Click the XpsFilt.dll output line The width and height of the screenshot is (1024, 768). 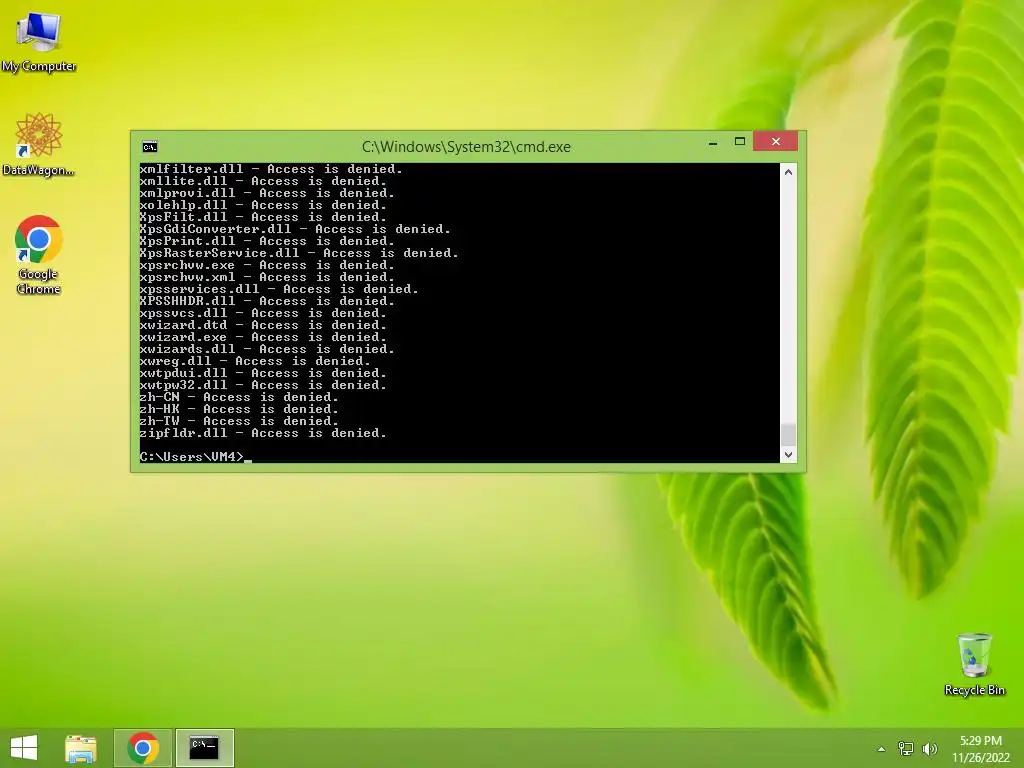263,217
